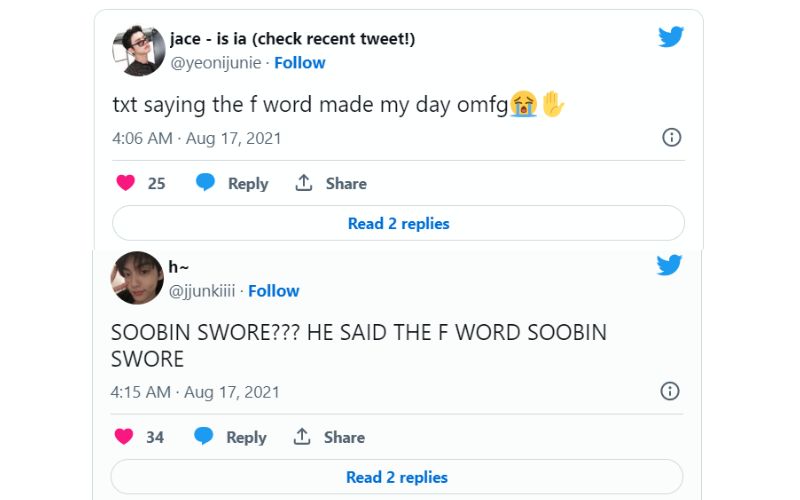
Task: Follow @jjunkiiii
Action: [x=274, y=290]
